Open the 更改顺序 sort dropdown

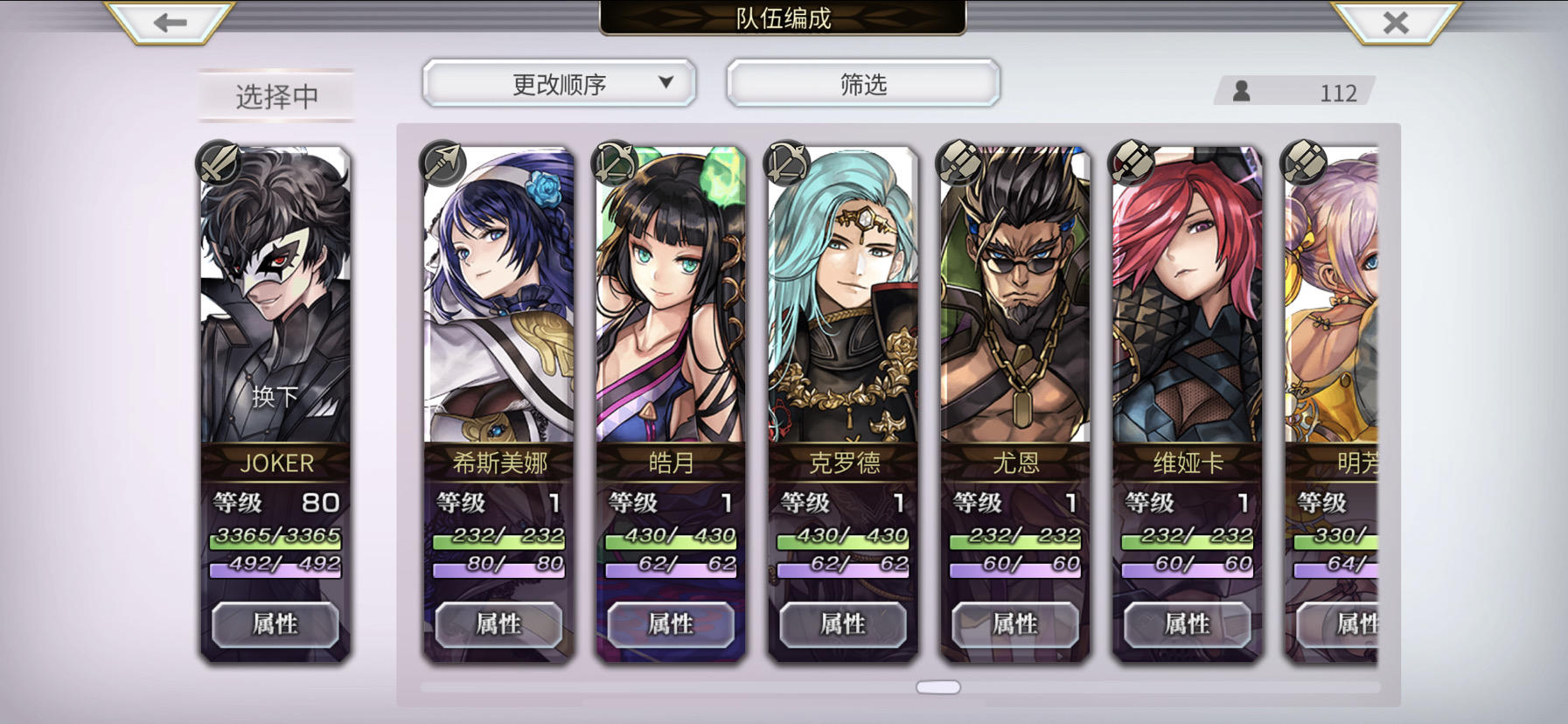559,84
